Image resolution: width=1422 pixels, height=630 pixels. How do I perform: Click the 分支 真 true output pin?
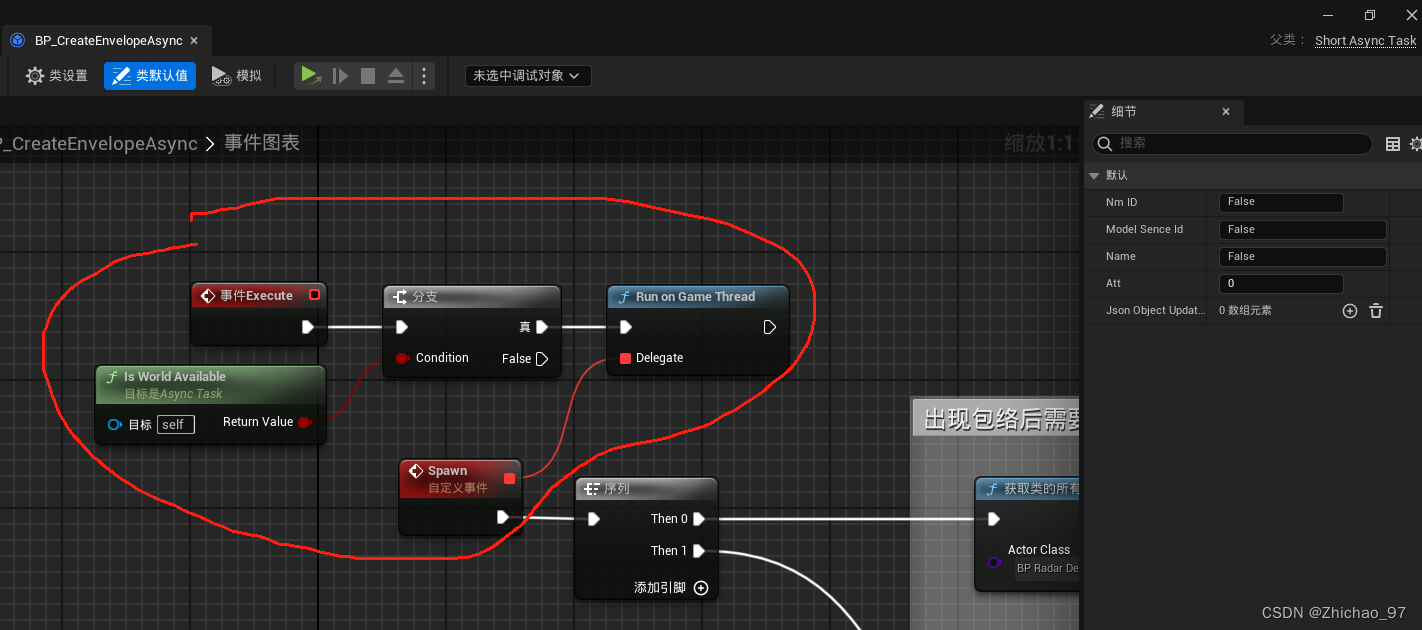click(x=541, y=327)
